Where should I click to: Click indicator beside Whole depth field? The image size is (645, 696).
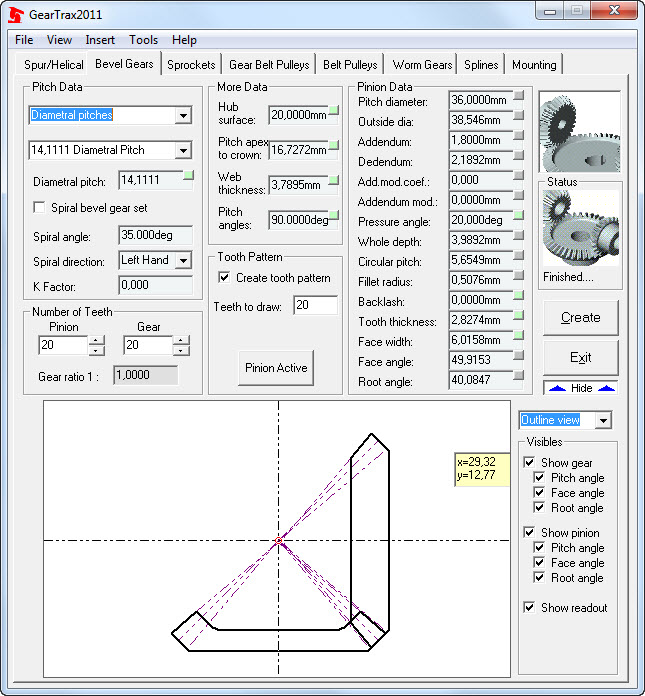click(x=518, y=236)
